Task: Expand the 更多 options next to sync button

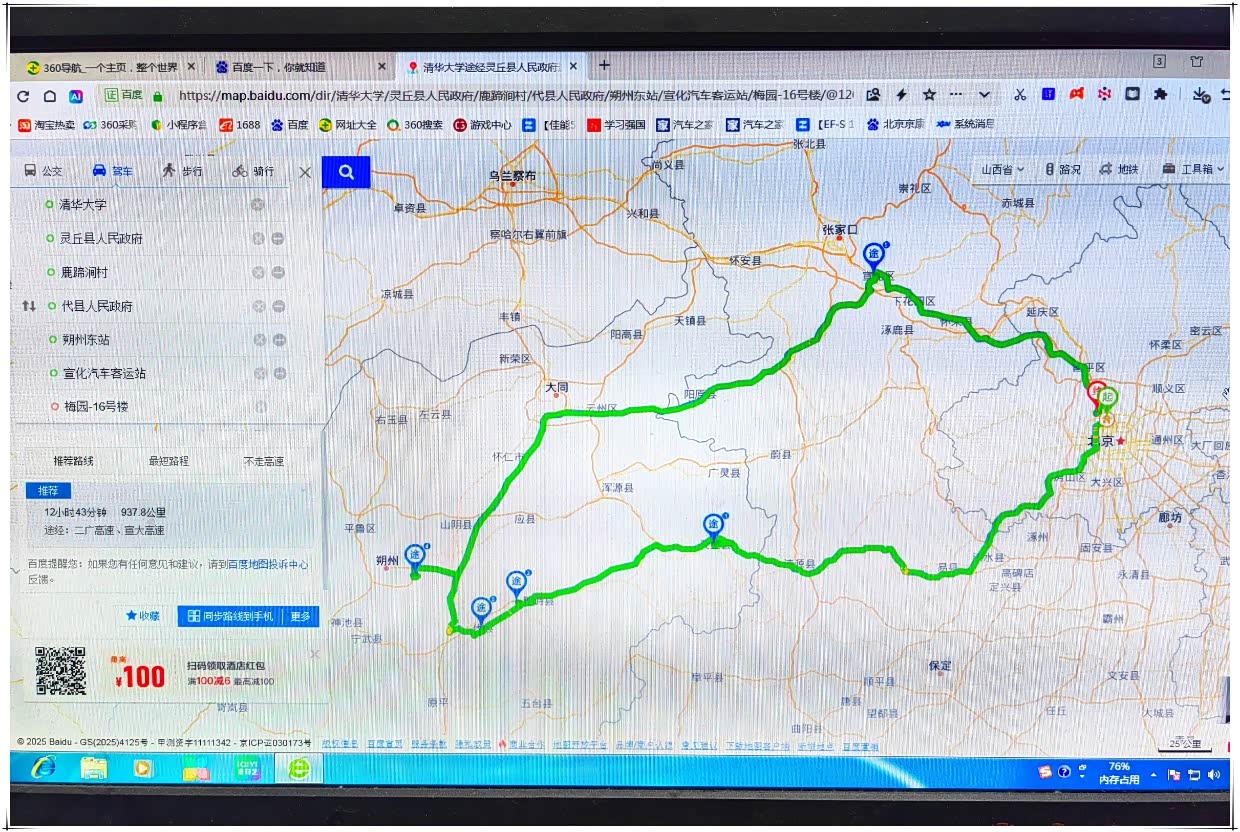Action: click(x=301, y=616)
